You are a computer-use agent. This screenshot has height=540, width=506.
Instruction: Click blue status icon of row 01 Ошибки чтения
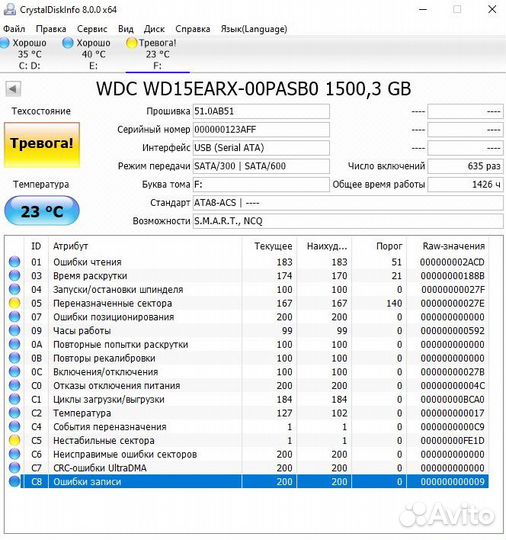[14, 262]
